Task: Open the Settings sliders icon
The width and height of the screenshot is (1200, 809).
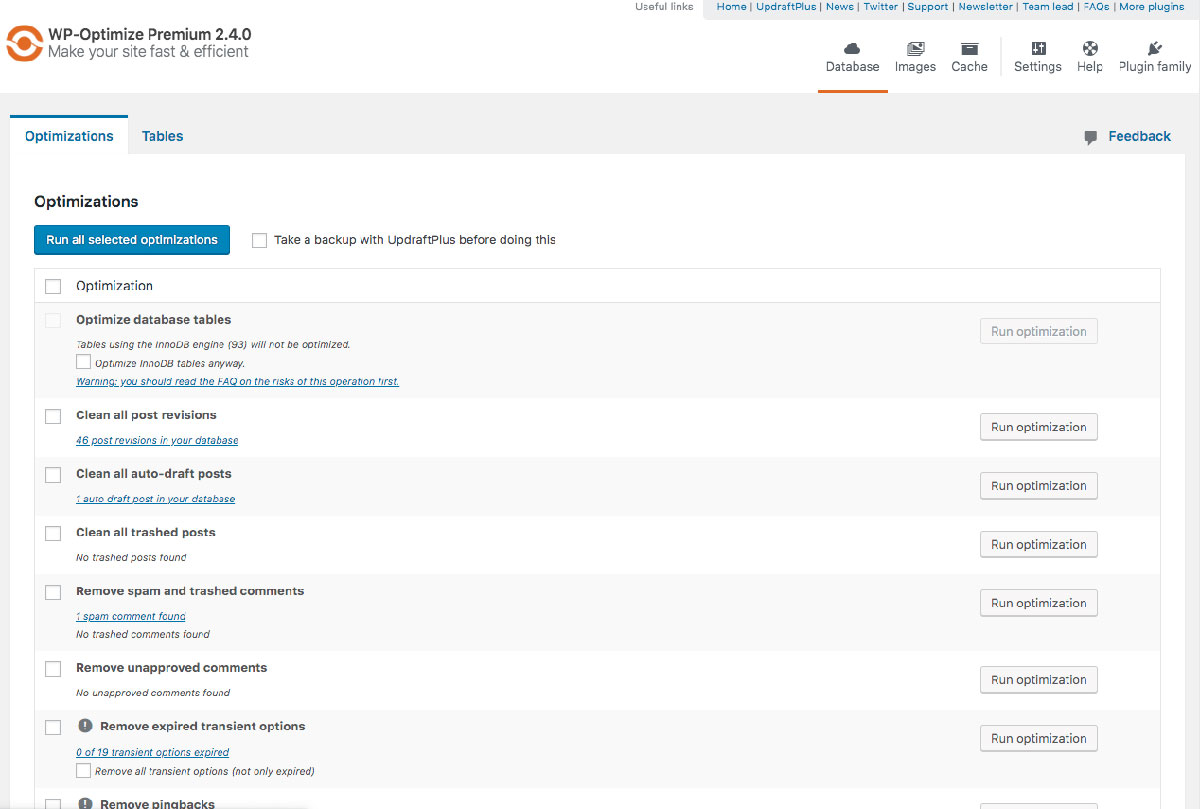Action: tap(1038, 48)
